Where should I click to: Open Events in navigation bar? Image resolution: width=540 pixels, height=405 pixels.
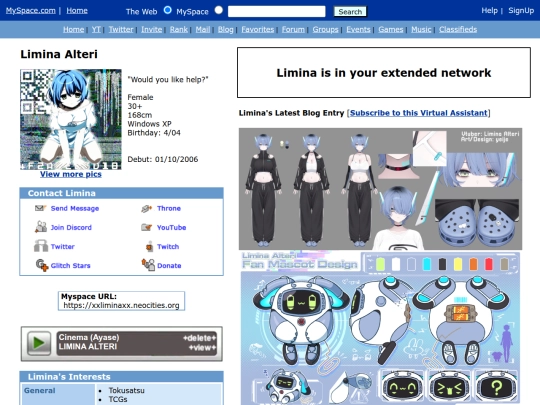pos(358,29)
